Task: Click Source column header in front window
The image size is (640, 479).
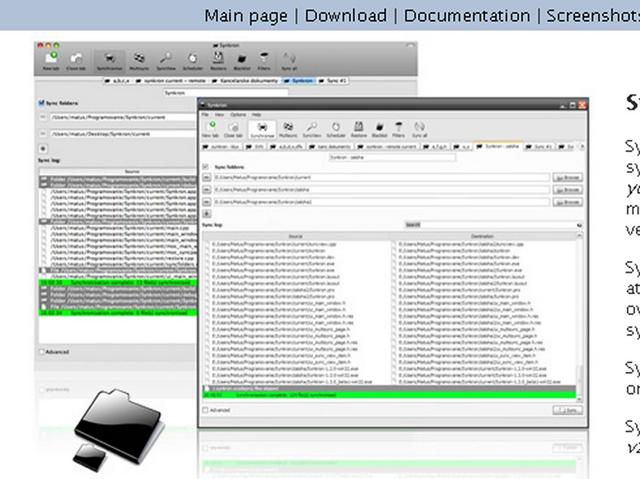Action: [x=296, y=236]
